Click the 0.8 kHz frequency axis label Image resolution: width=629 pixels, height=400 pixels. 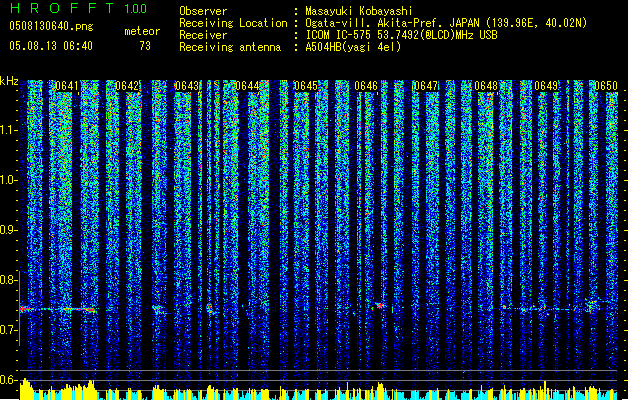[x=8, y=280]
